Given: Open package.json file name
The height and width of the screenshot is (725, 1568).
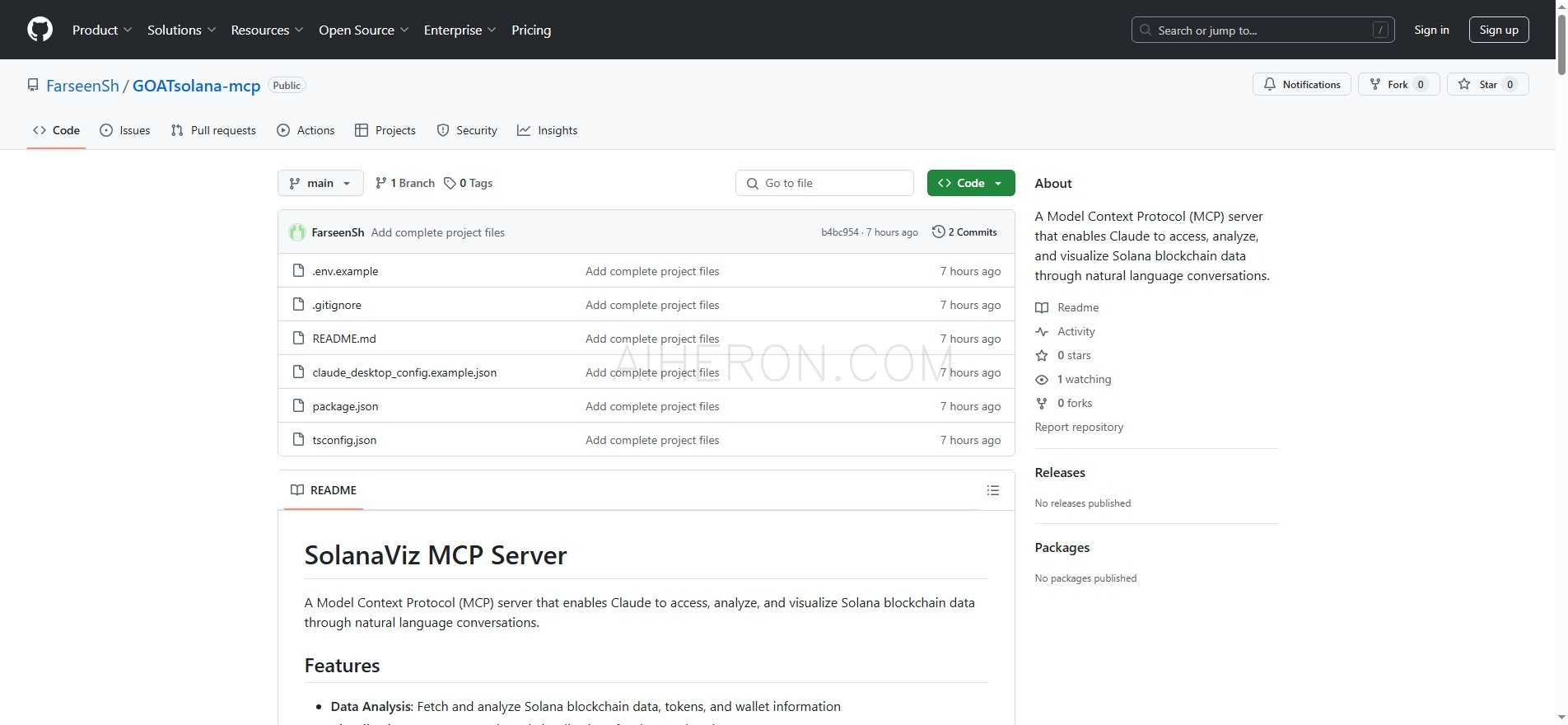Looking at the screenshot, I should pos(345,406).
